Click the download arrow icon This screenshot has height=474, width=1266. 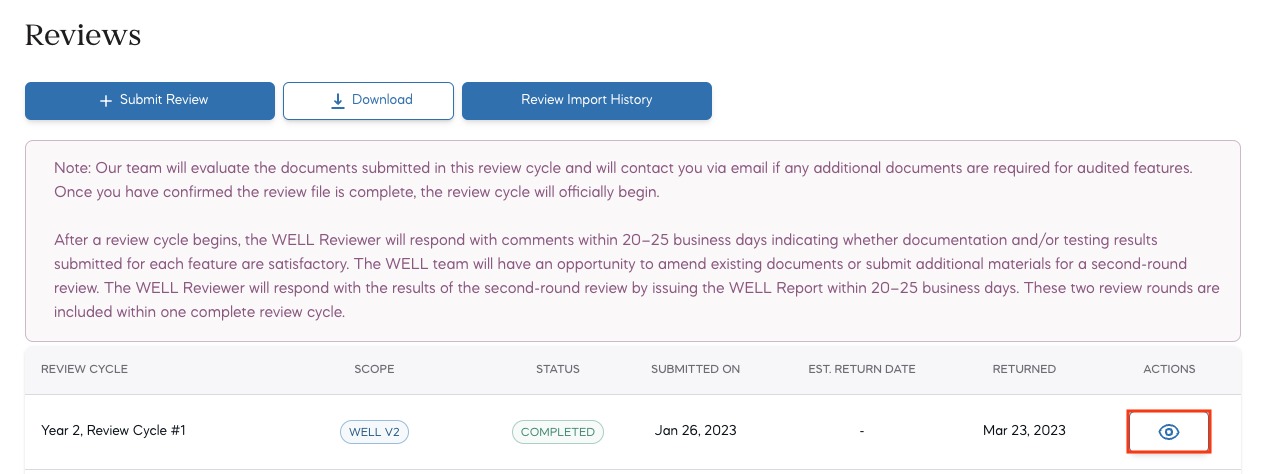coord(338,100)
